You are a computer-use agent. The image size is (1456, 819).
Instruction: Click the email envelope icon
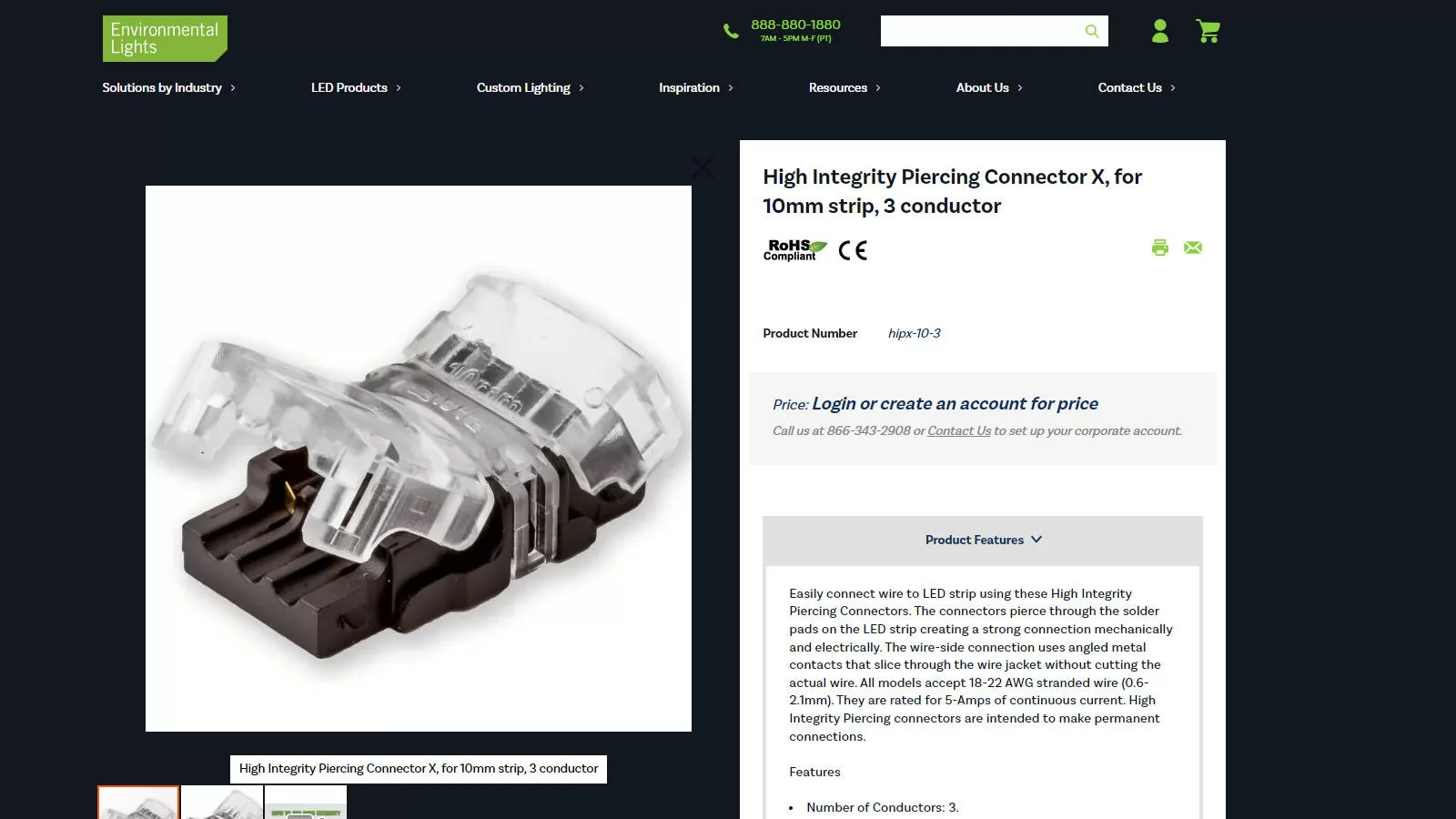[1193, 248]
